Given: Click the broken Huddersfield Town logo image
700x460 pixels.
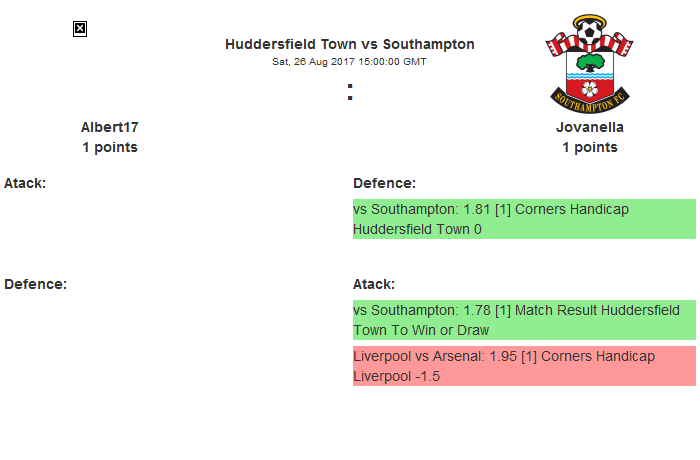Looking at the screenshot, I should click(x=80, y=29).
